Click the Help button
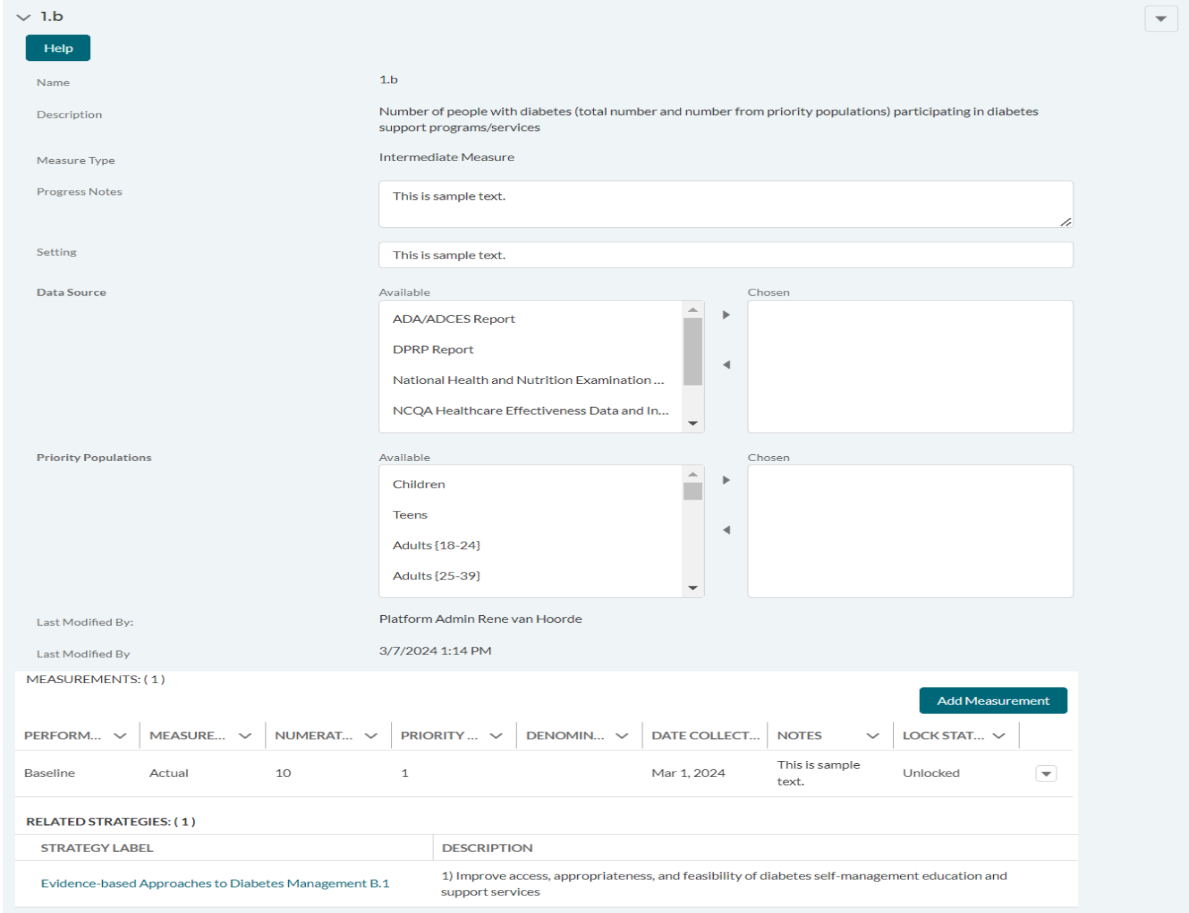 click(58, 48)
